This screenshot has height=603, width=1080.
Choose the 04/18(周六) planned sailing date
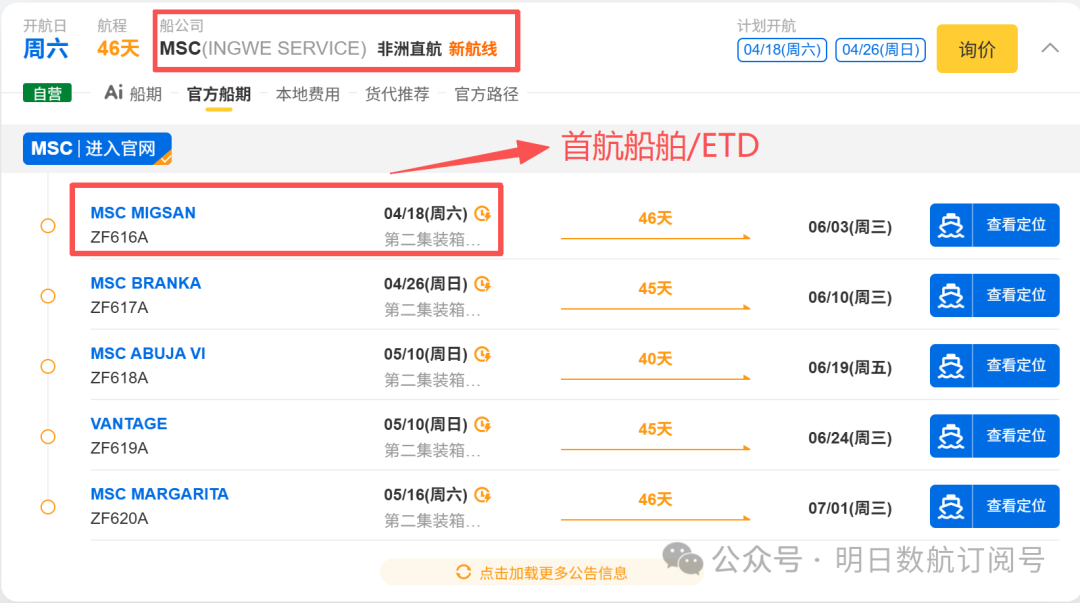coord(781,49)
